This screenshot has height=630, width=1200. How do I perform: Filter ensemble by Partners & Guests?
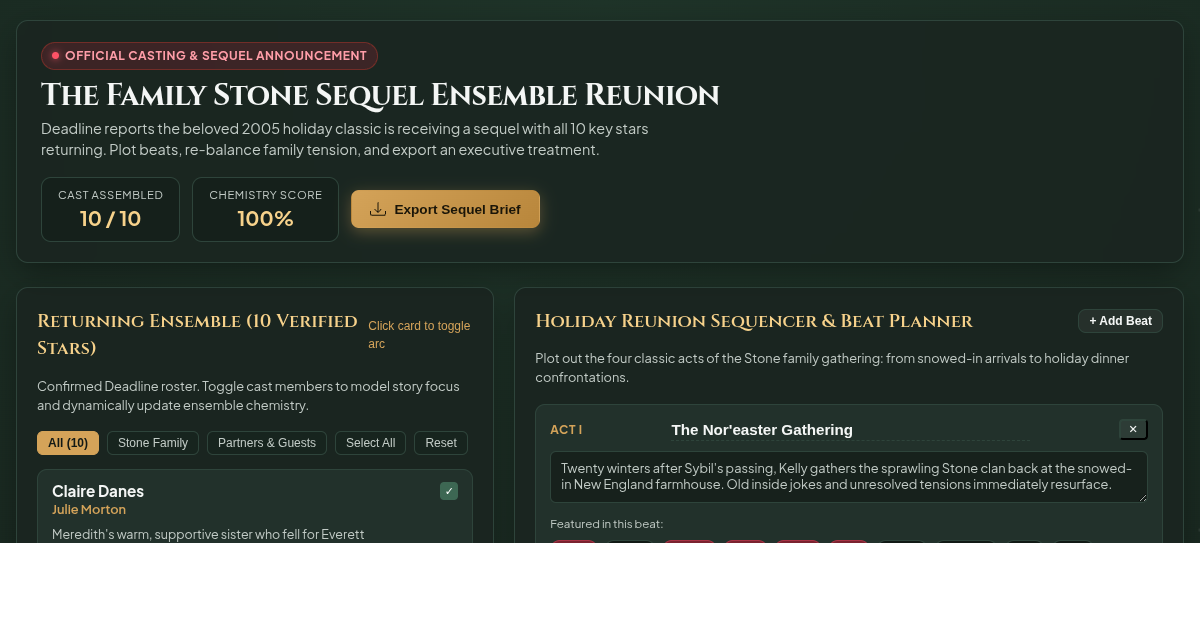point(267,443)
